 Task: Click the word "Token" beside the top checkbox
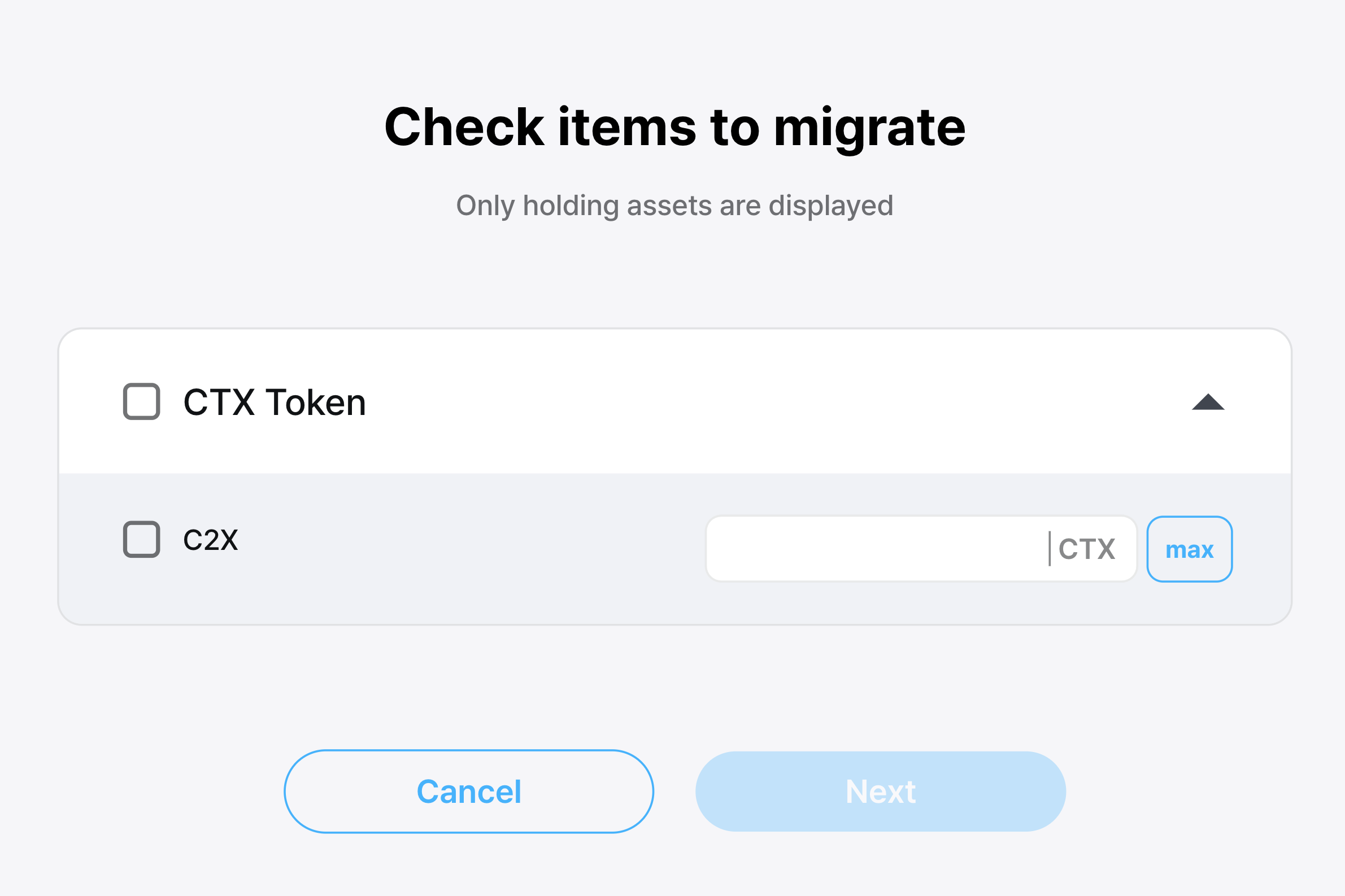316,403
